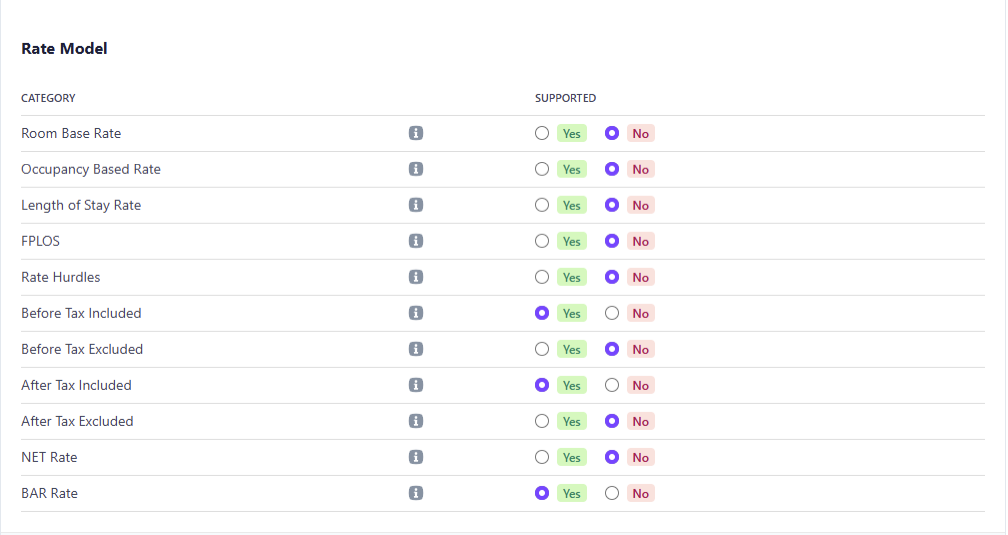This screenshot has width=1008, height=535.
Task: Enable Yes for NET Rate
Action: pyautogui.click(x=542, y=457)
